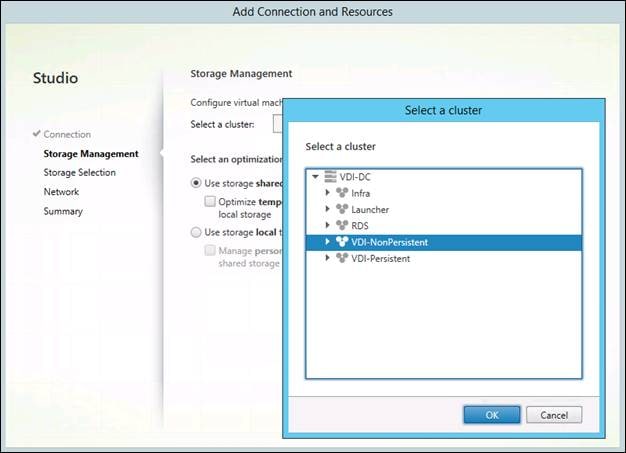626x453 pixels.
Task: Select the Launcher cluster label
Action: click(370, 210)
